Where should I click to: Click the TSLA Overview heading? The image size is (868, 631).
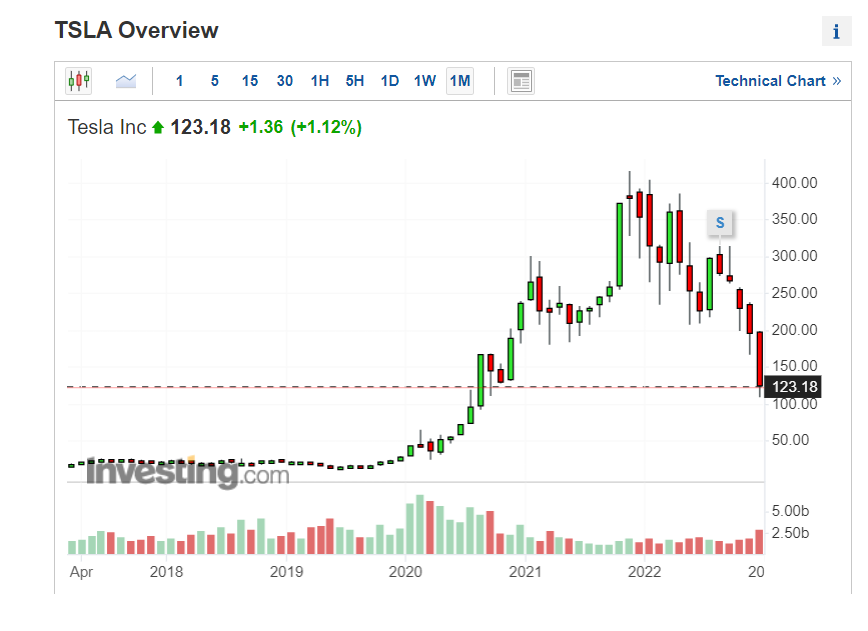click(x=136, y=30)
